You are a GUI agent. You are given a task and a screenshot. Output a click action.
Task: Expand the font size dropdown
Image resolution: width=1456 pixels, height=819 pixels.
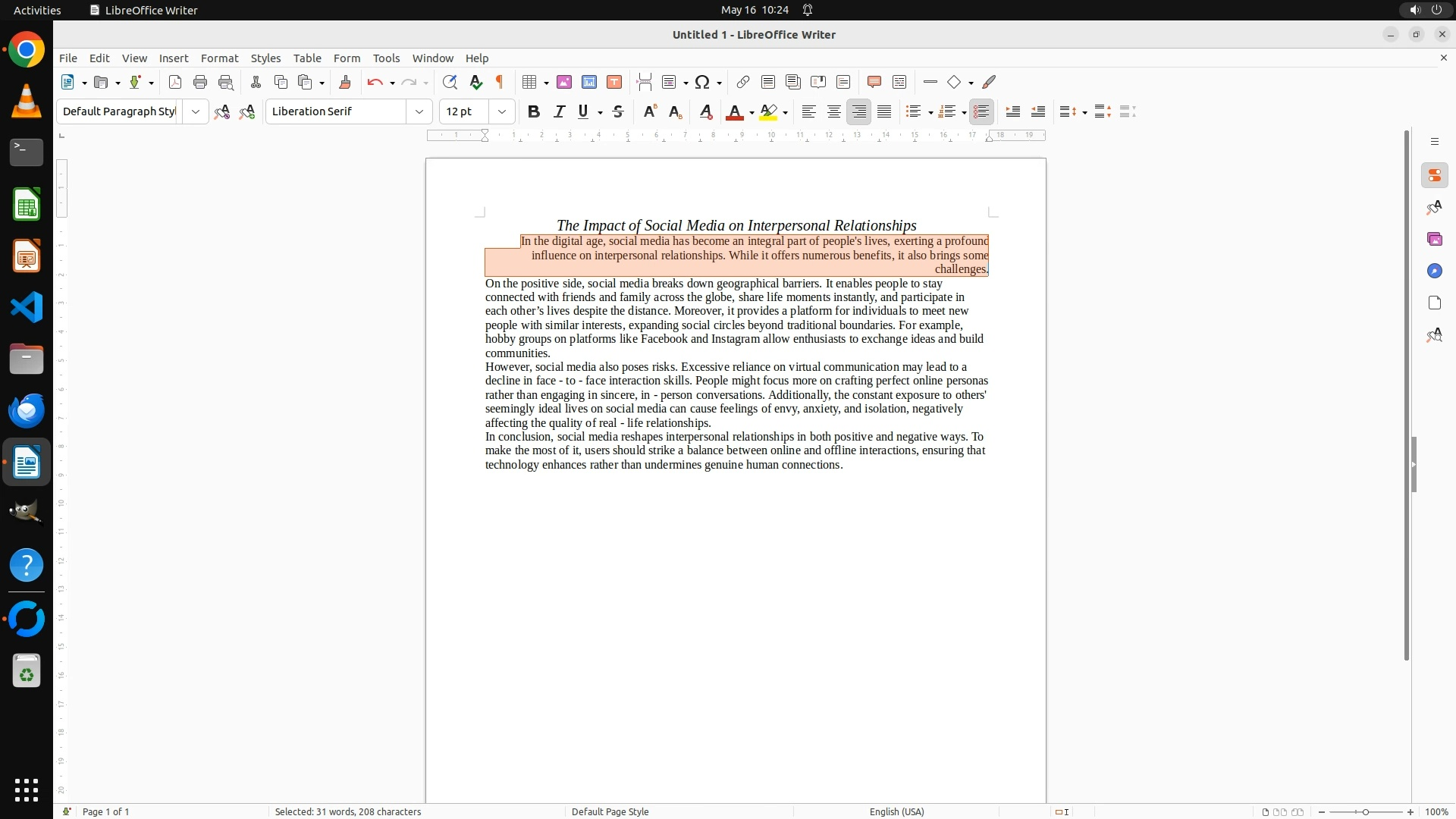(x=501, y=111)
